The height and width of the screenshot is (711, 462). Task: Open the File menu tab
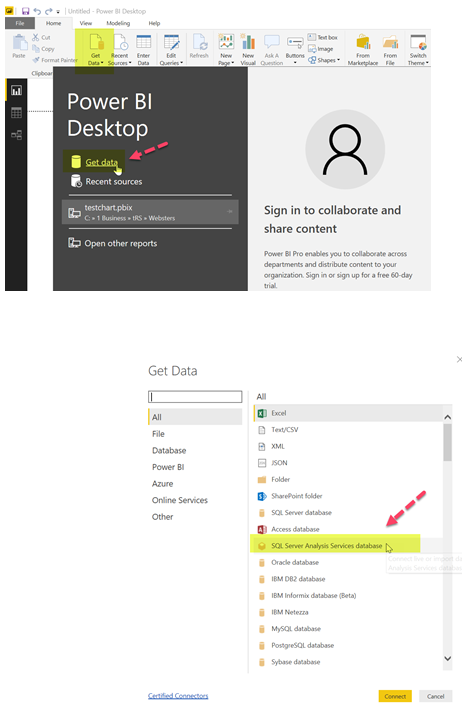[20, 23]
